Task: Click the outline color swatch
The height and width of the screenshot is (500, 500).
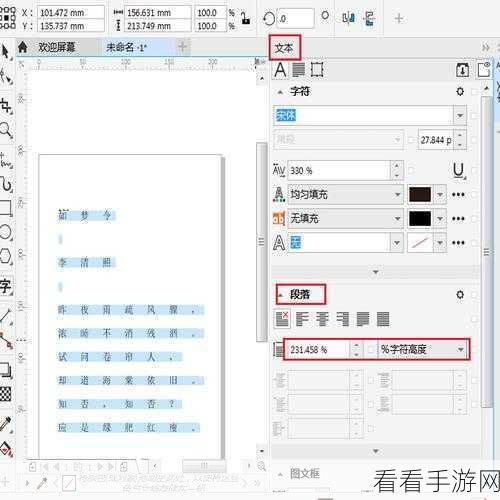Action: coord(420,242)
